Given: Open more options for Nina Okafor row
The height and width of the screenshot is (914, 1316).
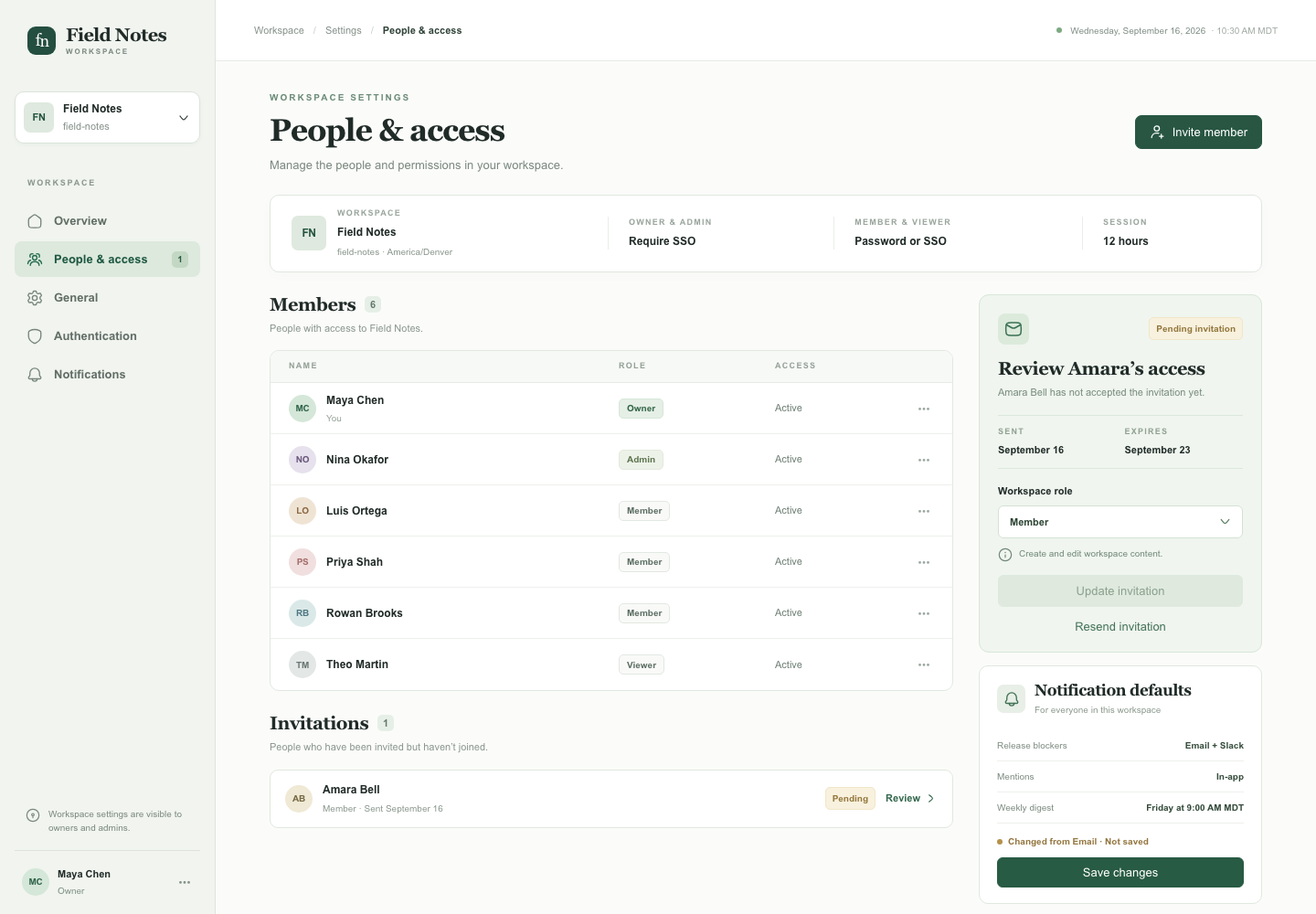Looking at the screenshot, I should (924, 460).
